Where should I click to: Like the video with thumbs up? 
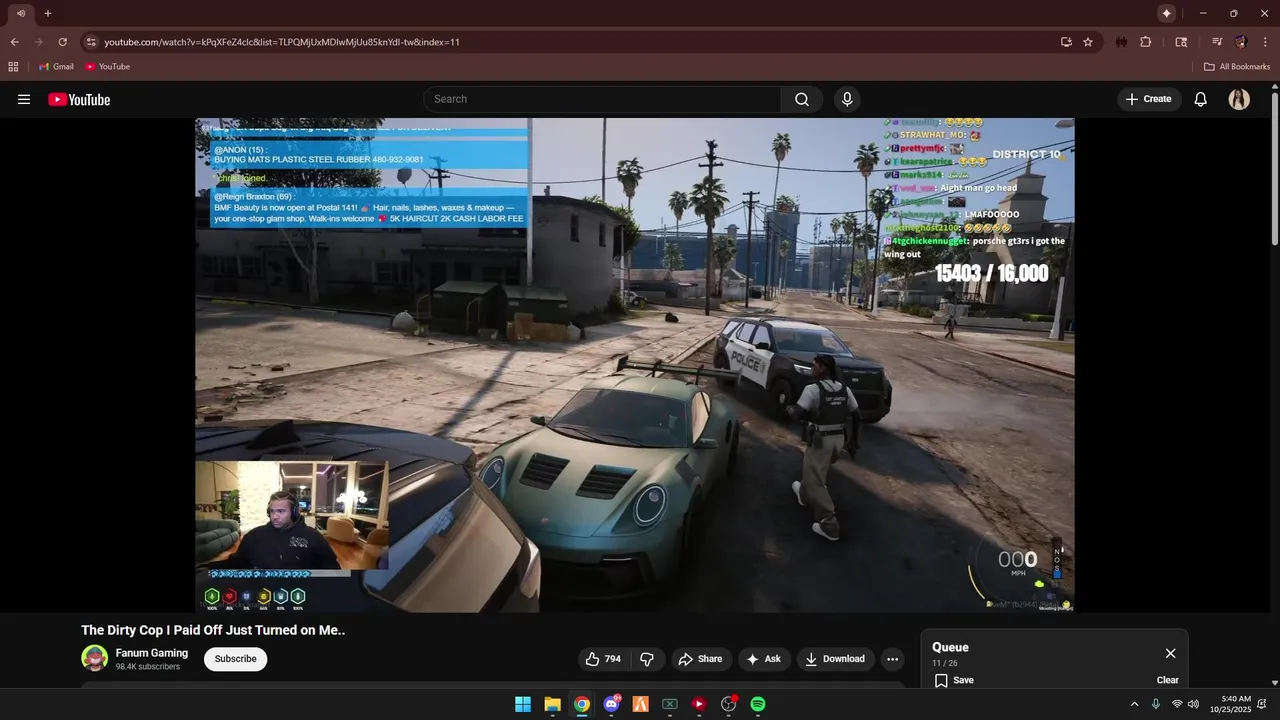click(x=603, y=659)
